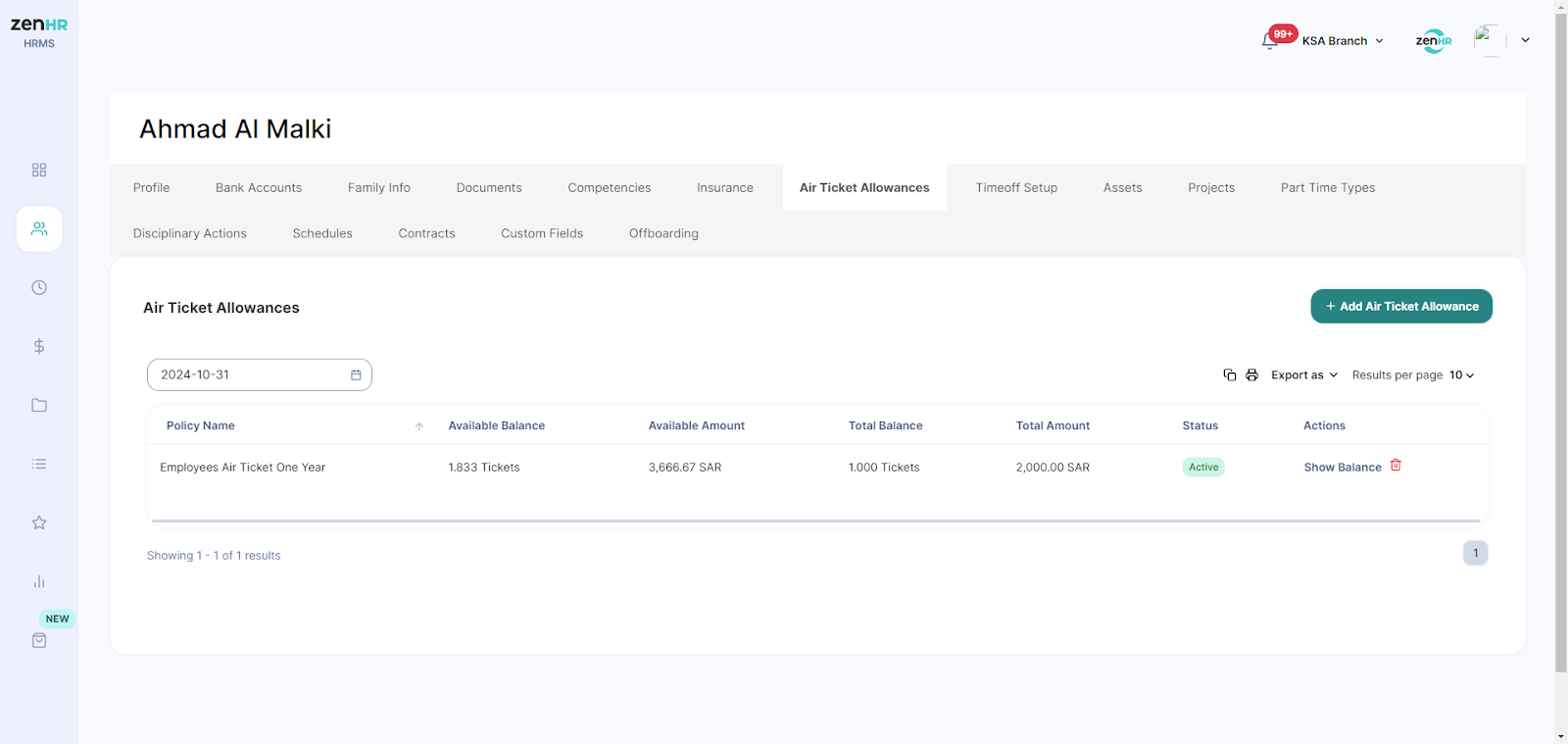Viewport: 1568px width, 744px height.
Task: Click the 3,666.67 SAR cell
Action: [x=685, y=468]
